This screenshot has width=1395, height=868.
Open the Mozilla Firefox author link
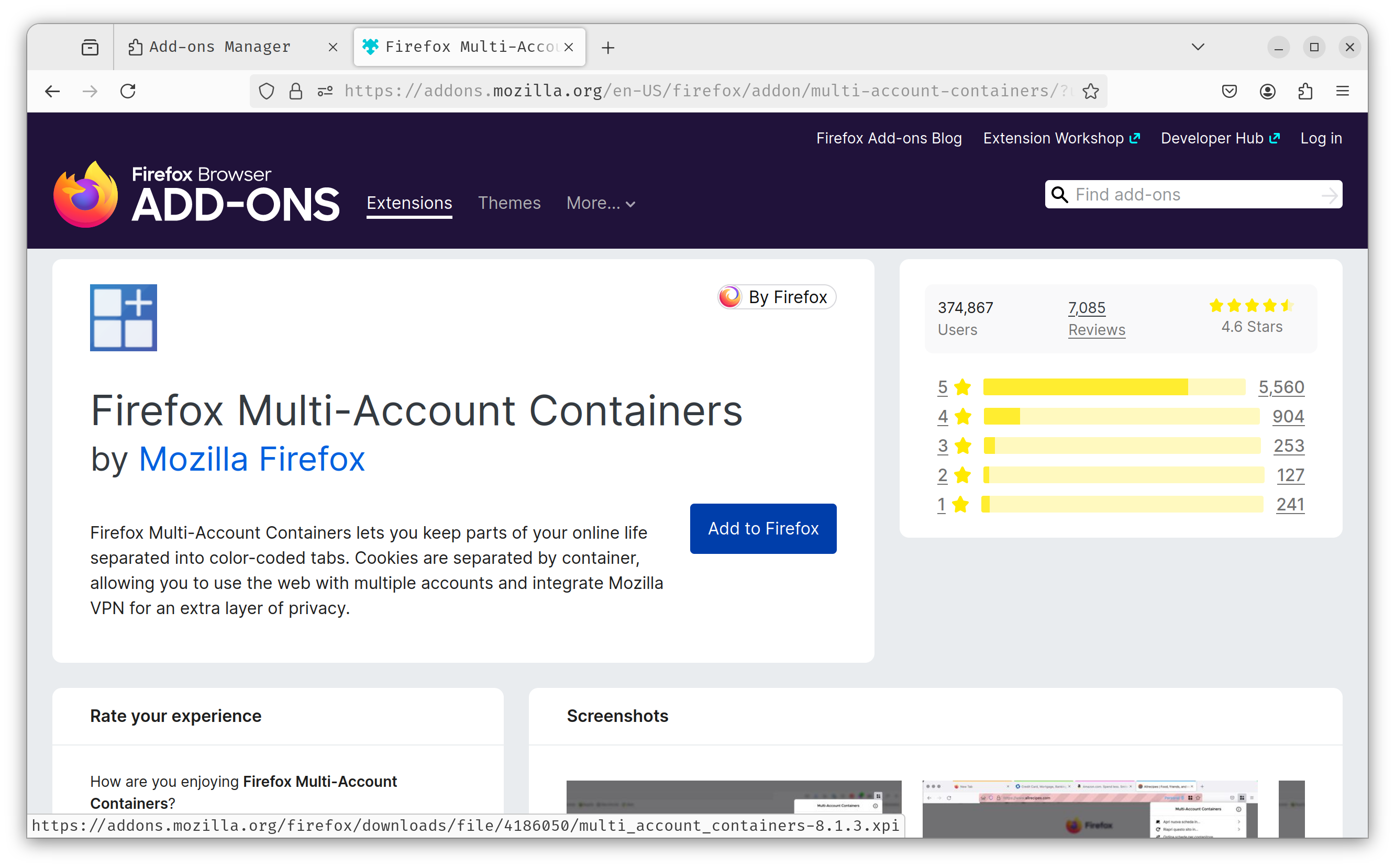click(x=251, y=459)
